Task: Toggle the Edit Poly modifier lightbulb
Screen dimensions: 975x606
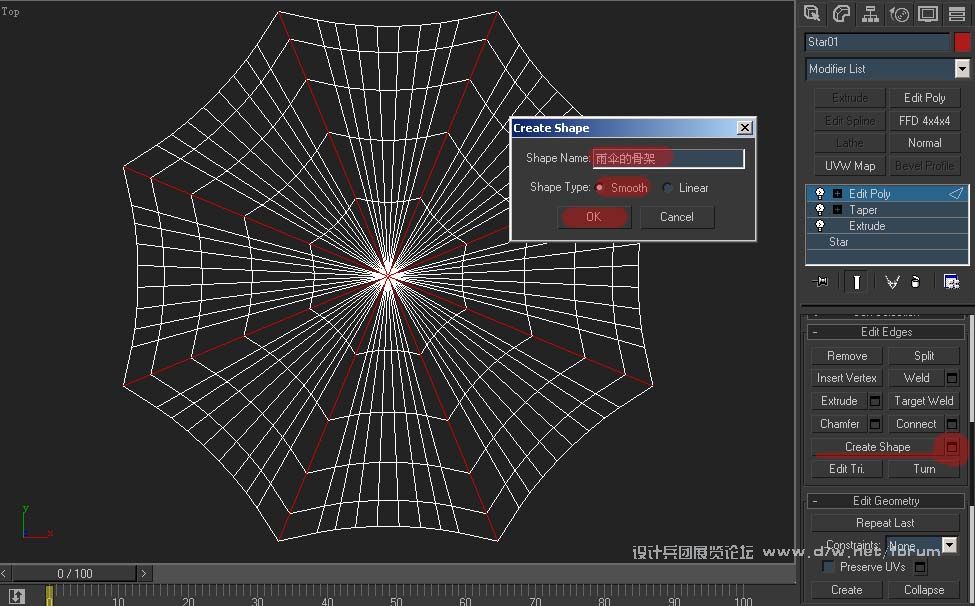Action: pos(820,193)
